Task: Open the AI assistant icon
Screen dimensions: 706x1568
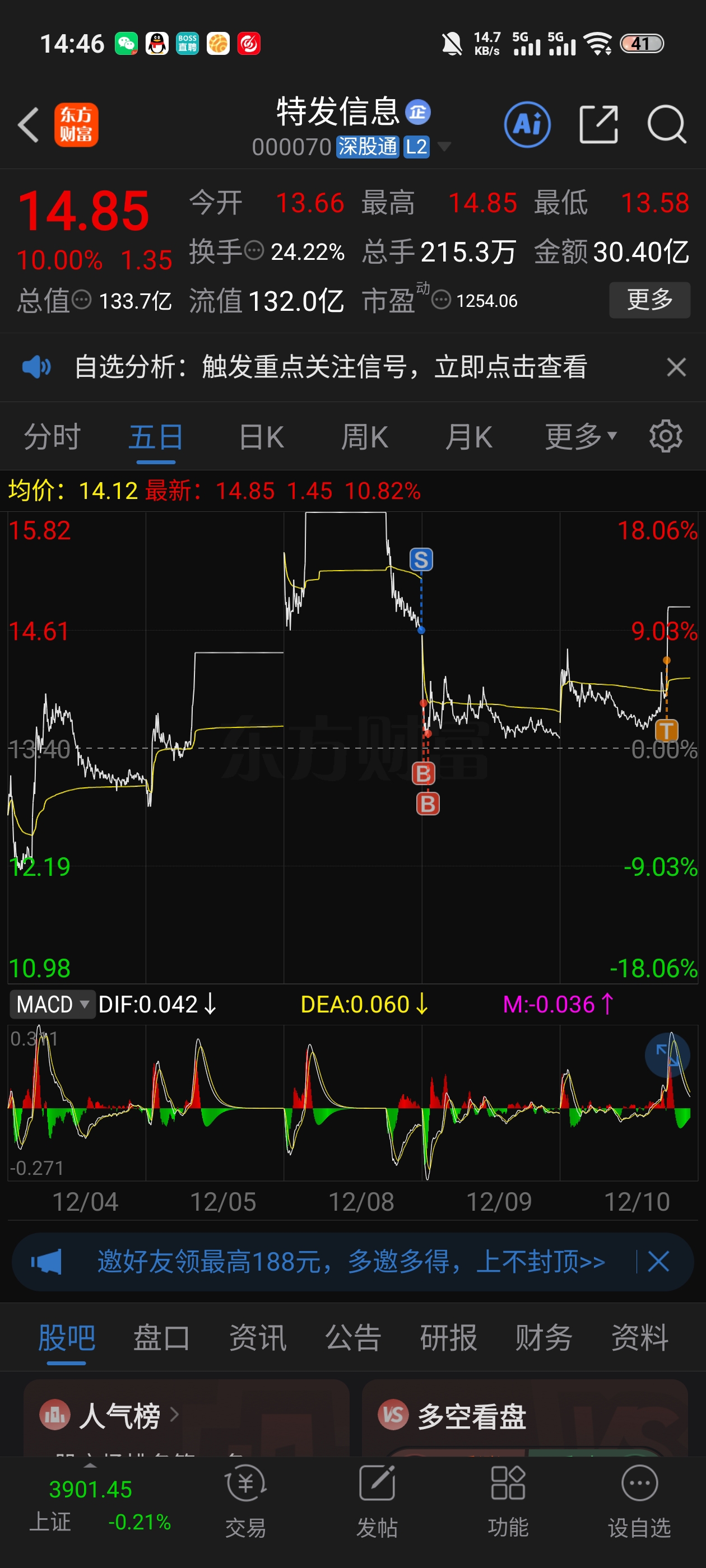Action: [527, 125]
